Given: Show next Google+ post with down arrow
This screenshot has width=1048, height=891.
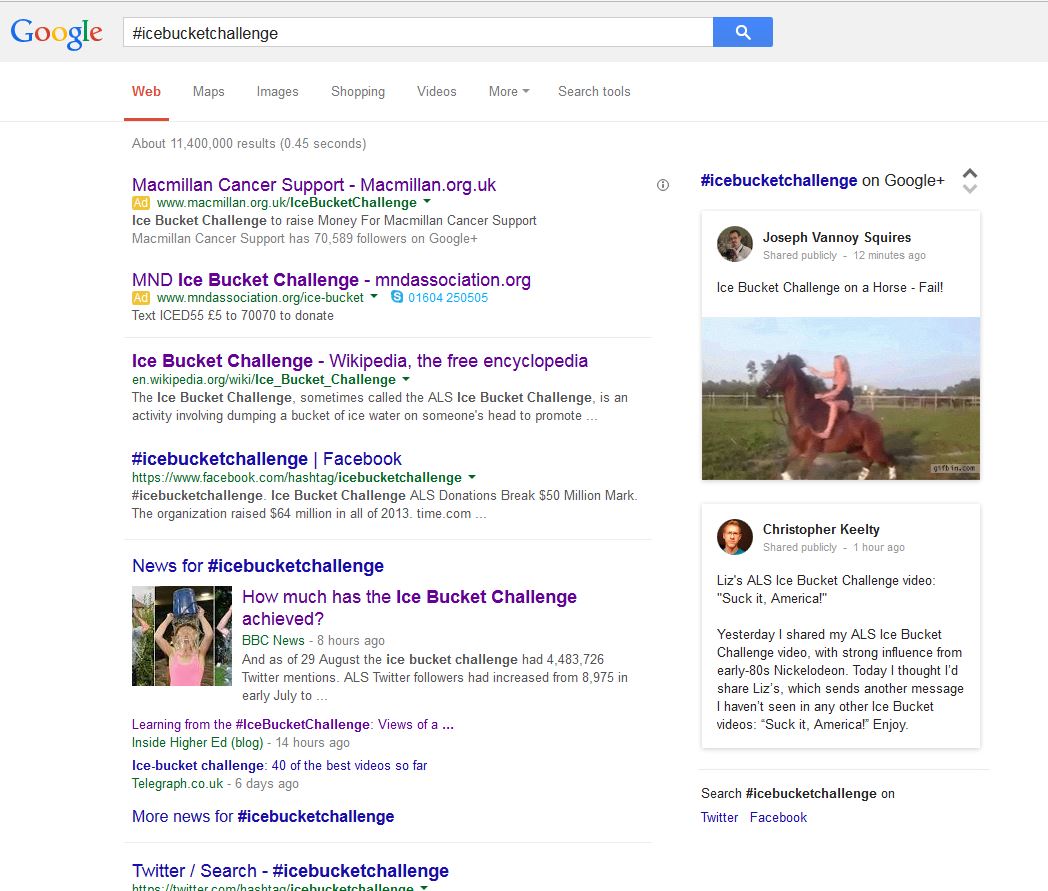Looking at the screenshot, I should coord(970,188).
